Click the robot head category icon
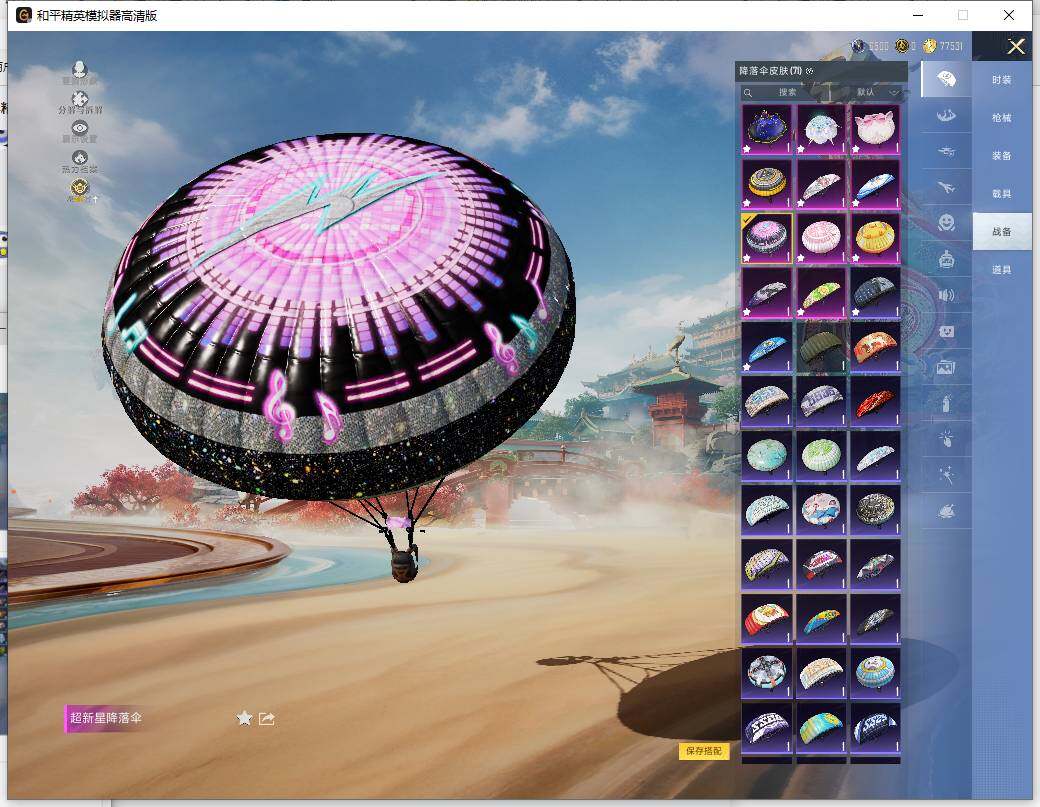The height and width of the screenshot is (807, 1040). [946, 258]
